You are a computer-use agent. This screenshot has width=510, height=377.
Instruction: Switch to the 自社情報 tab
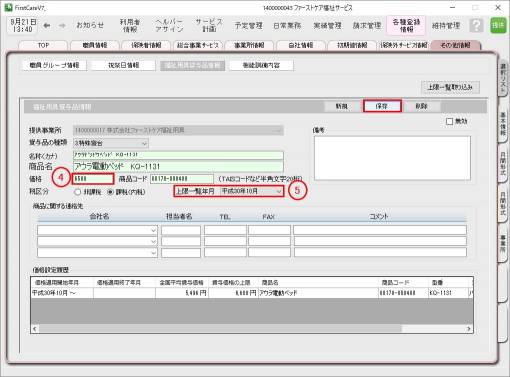tap(301, 45)
